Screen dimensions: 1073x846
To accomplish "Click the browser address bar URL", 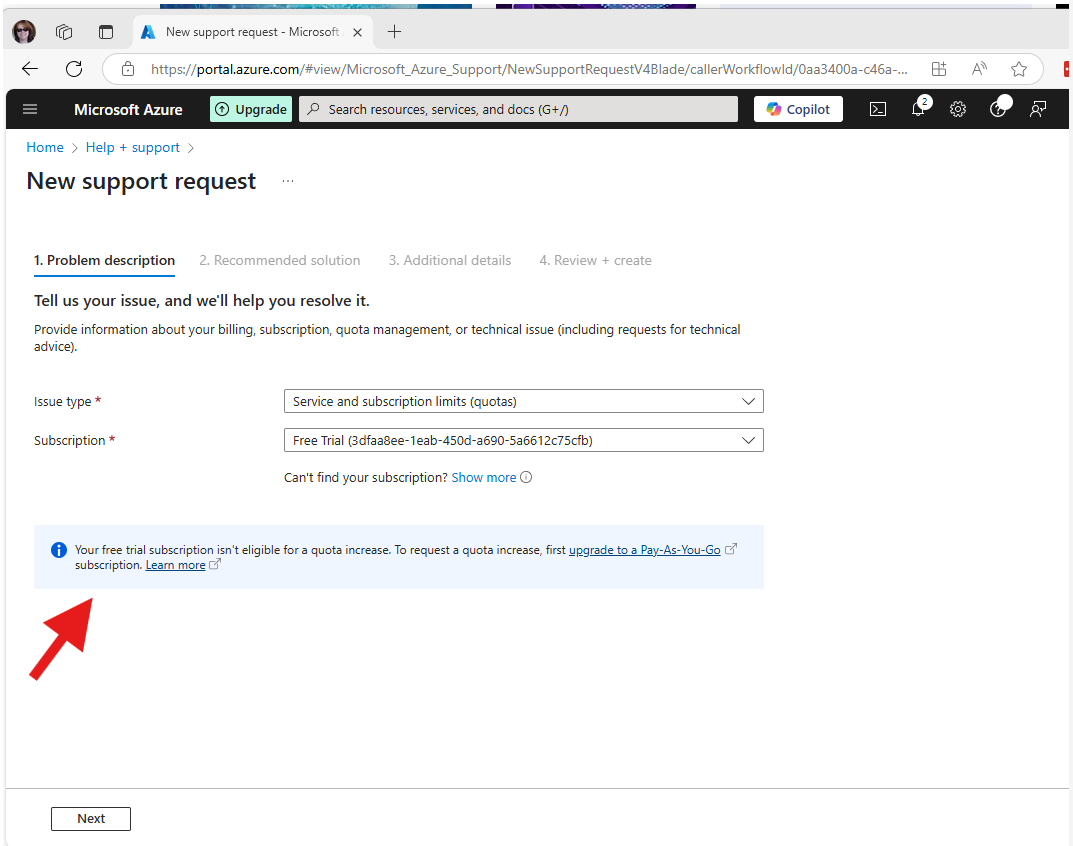I will point(529,69).
